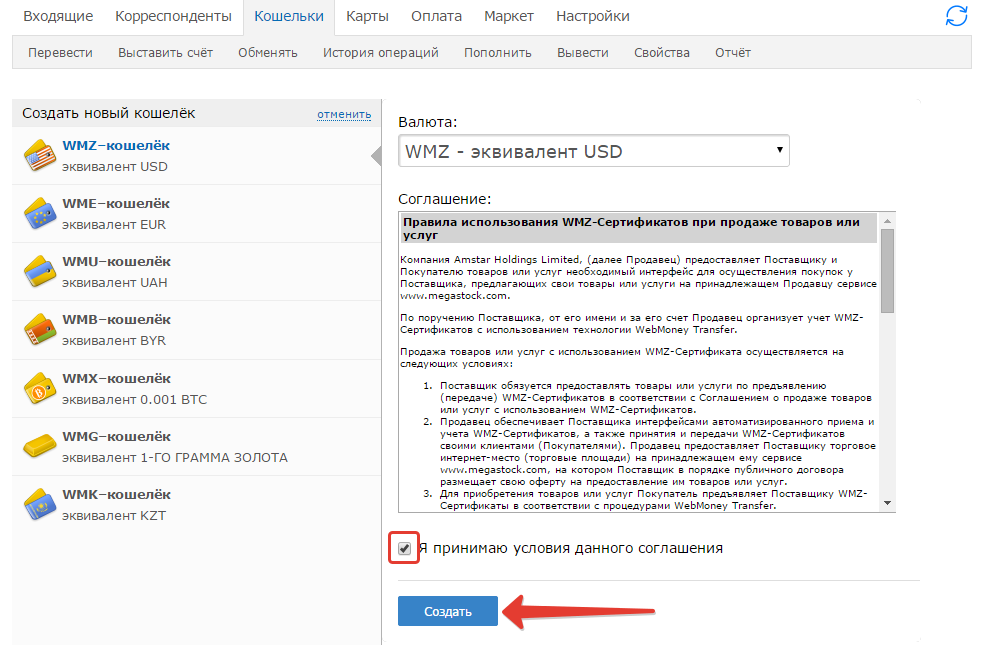Select WME-кошелёк title text
Screen dimensions: 982x645
click(x=116, y=204)
